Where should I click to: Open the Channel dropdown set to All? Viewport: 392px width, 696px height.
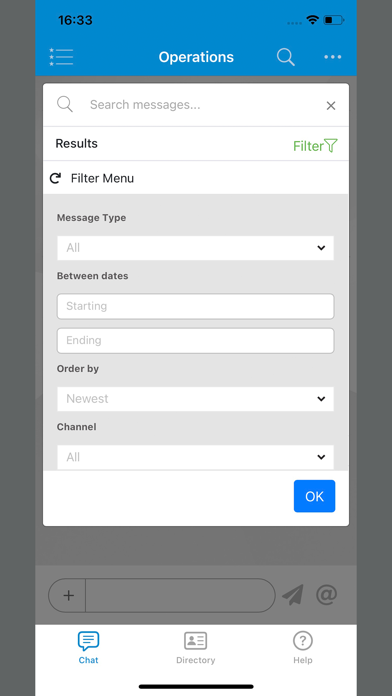pos(195,457)
